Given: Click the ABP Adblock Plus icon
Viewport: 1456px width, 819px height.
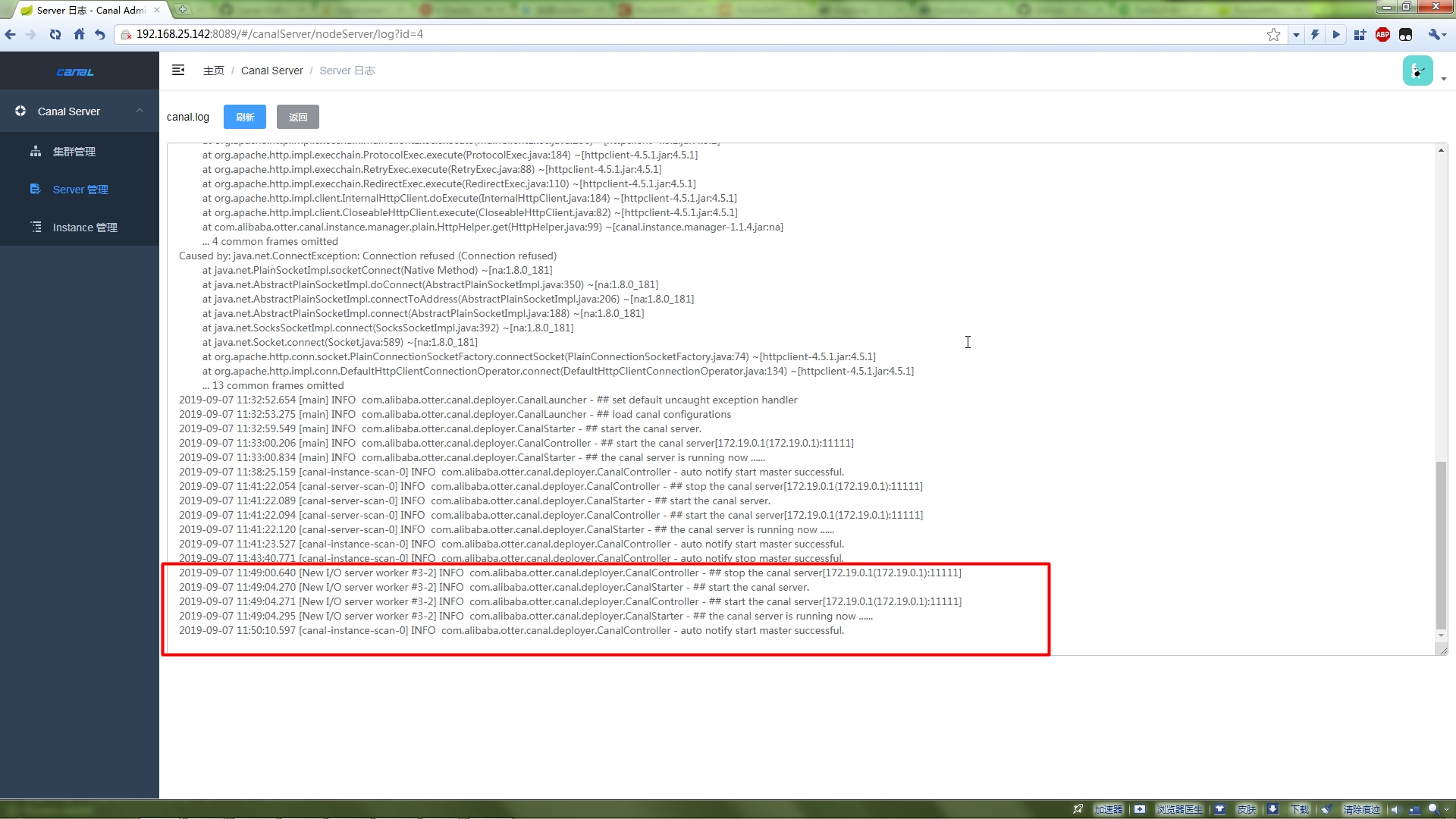Looking at the screenshot, I should tap(1382, 34).
